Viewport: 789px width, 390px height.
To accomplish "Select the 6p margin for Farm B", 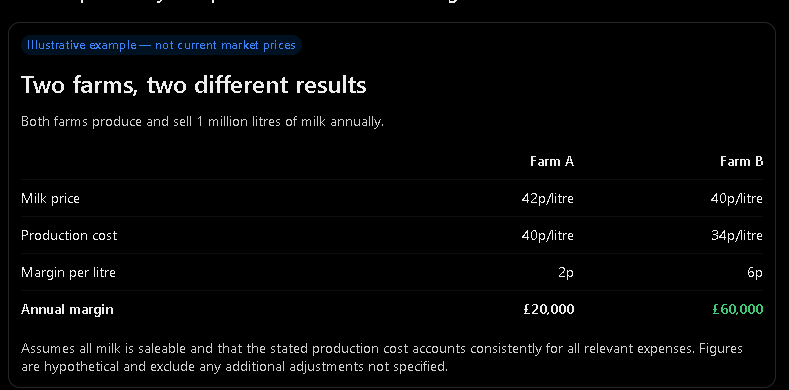I will pos(755,273).
